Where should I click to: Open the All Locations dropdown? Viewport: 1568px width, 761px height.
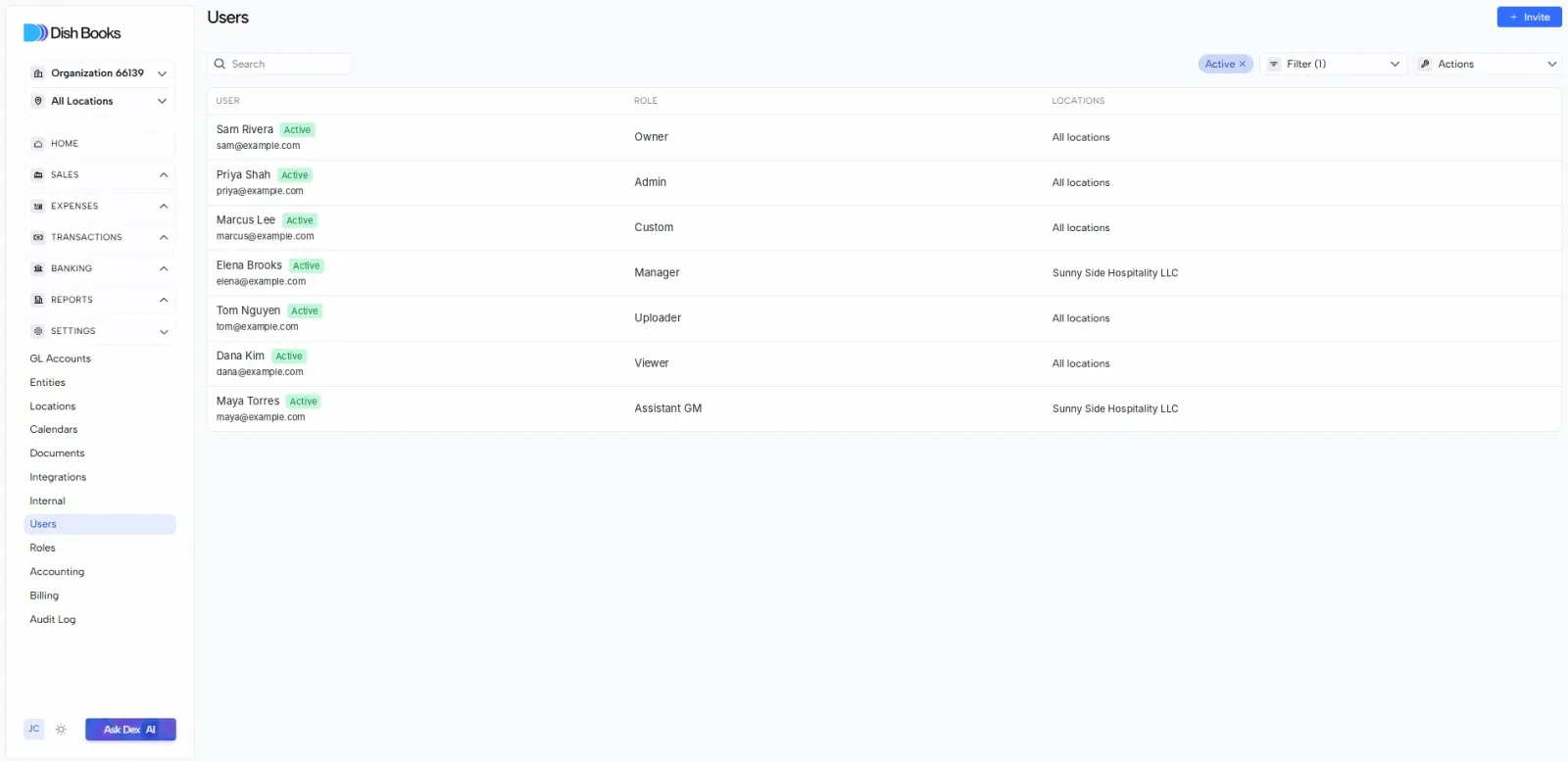point(100,101)
